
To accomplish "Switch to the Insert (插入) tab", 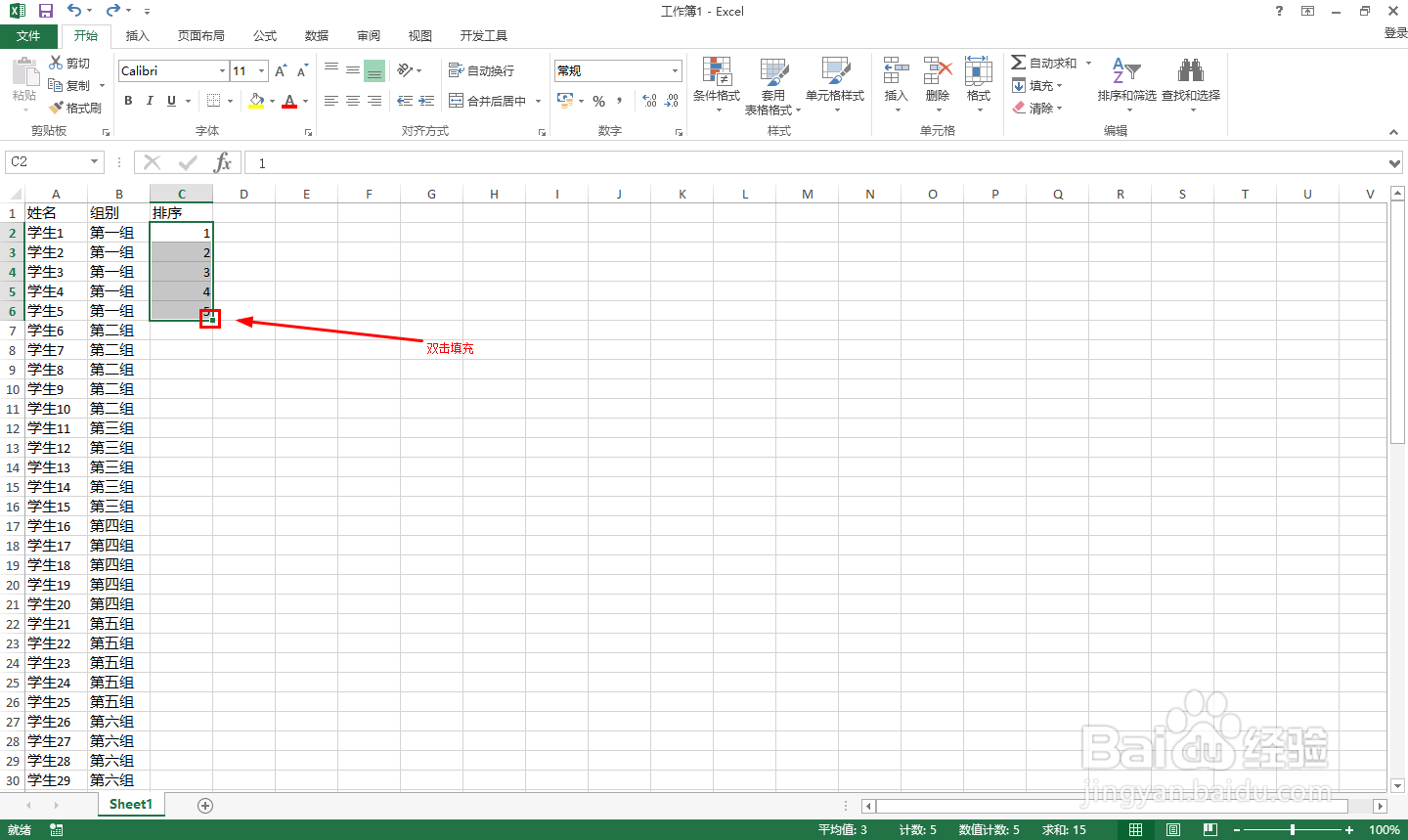I will (138, 36).
